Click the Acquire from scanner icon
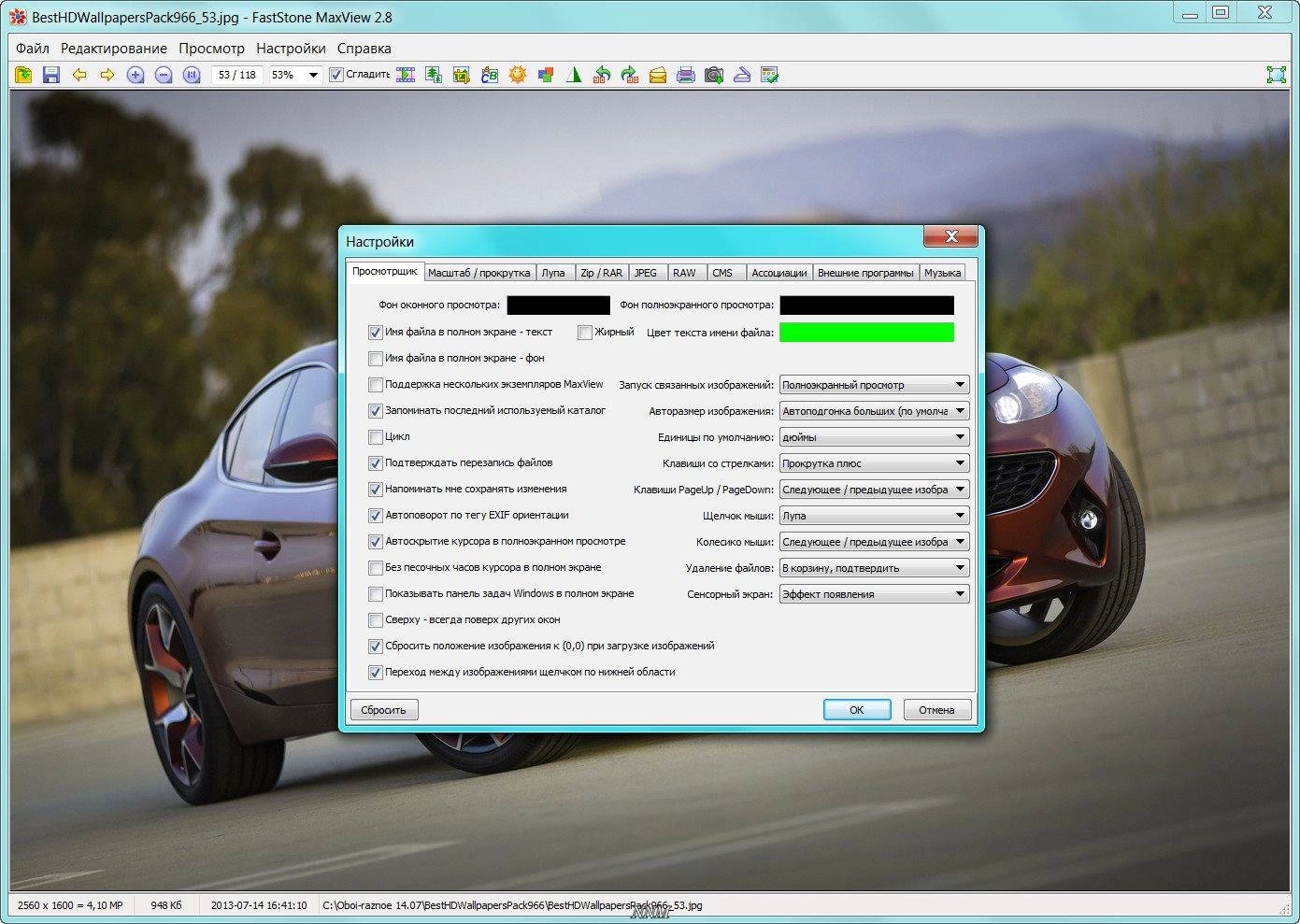This screenshot has height=924, width=1300. [742, 75]
